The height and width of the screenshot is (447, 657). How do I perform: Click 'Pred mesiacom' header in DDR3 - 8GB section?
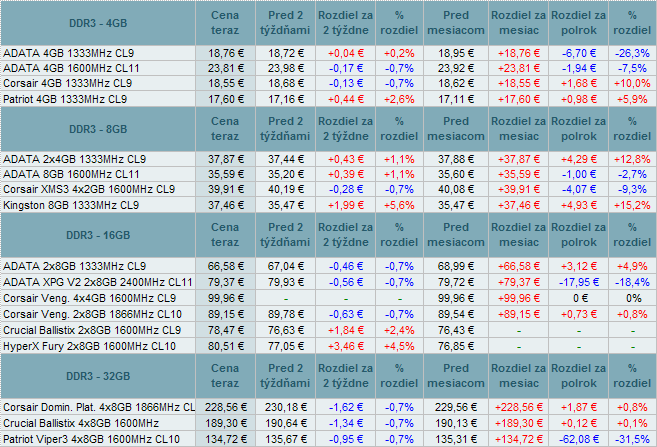tap(456, 129)
